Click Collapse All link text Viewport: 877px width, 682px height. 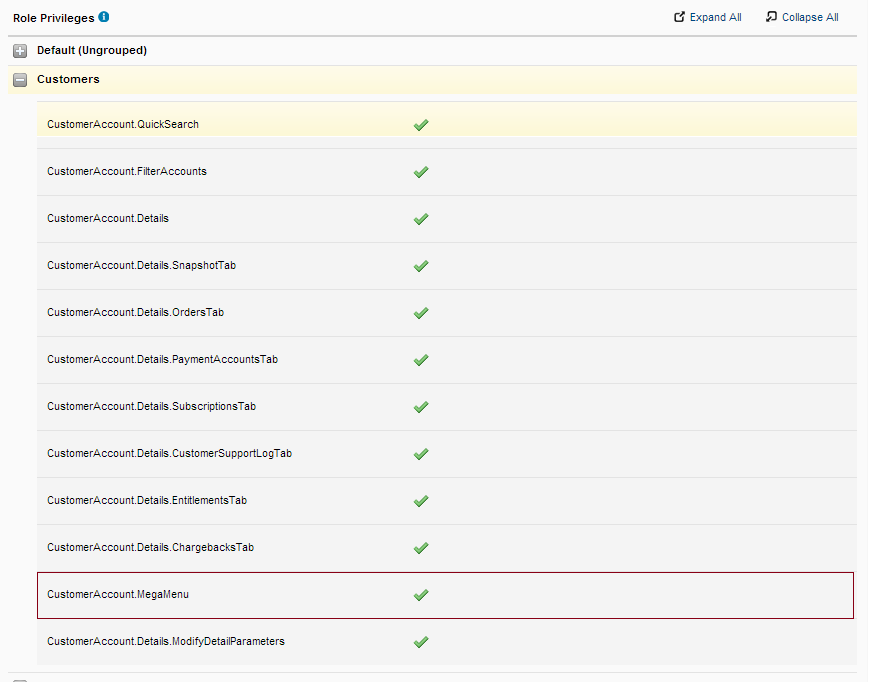(x=810, y=17)
